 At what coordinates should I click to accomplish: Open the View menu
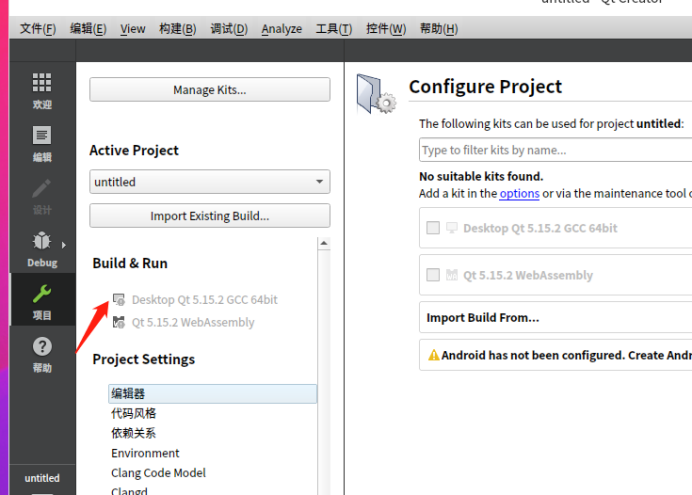click(x=133, y=29)
